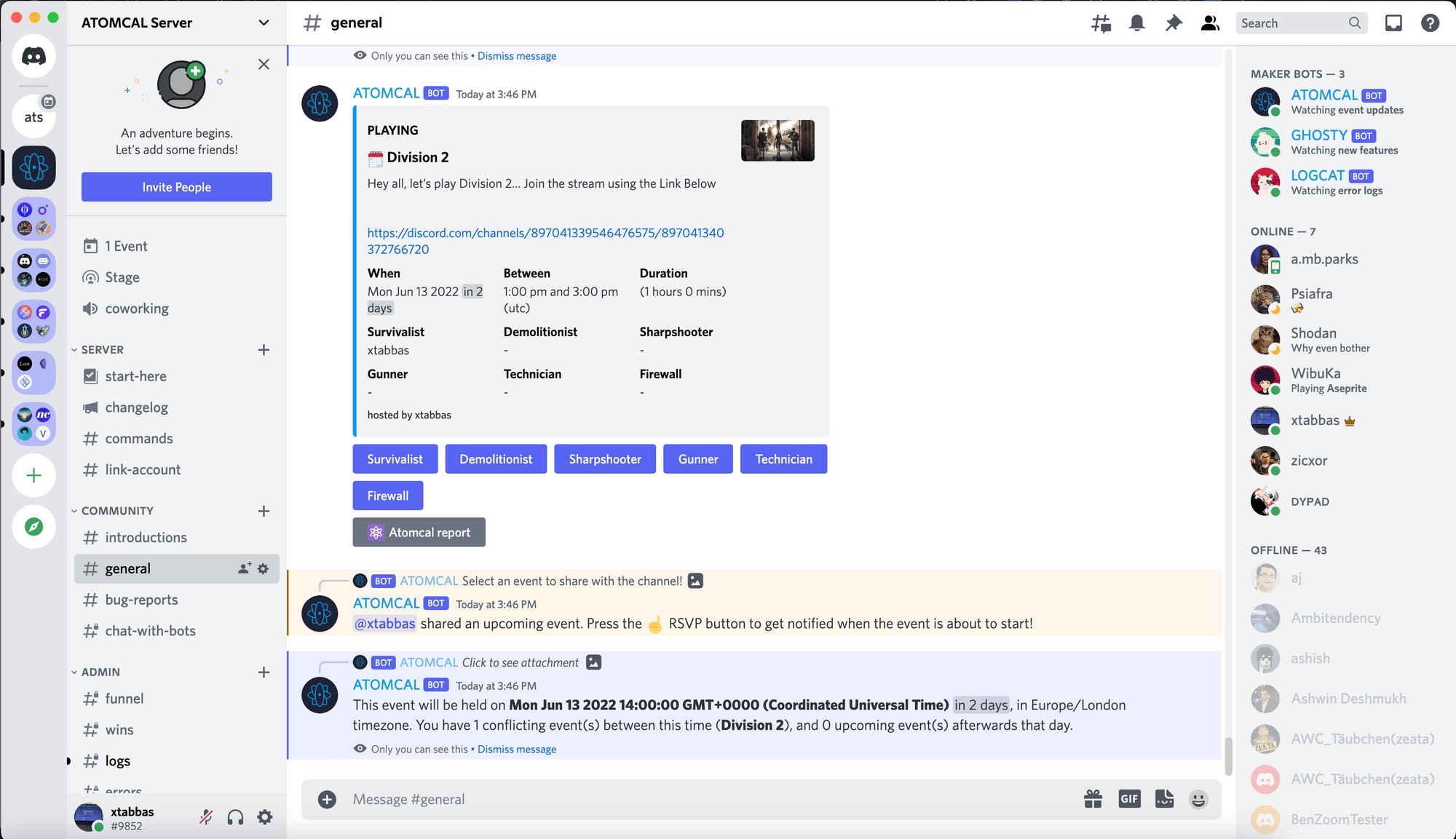Click Dismiss message link at bottom
Screen dimensions: 1456x839
point(517,749)
